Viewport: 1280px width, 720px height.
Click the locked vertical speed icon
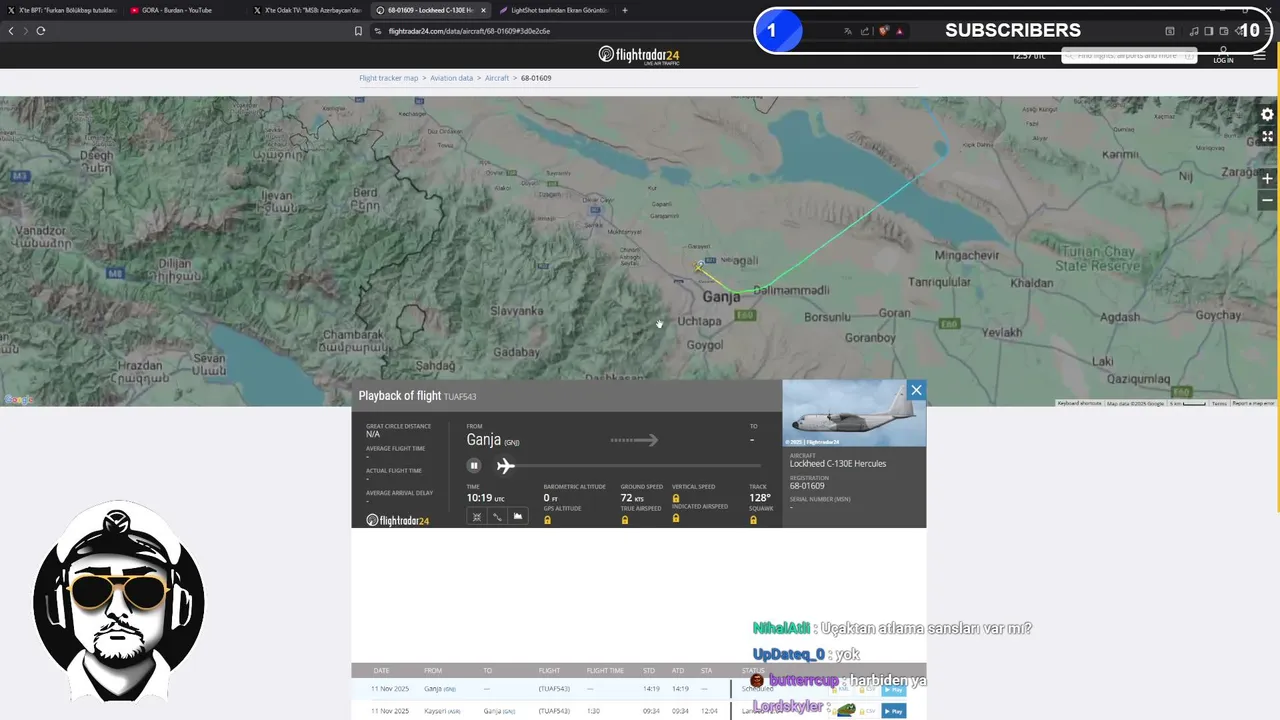click(676, 498)
